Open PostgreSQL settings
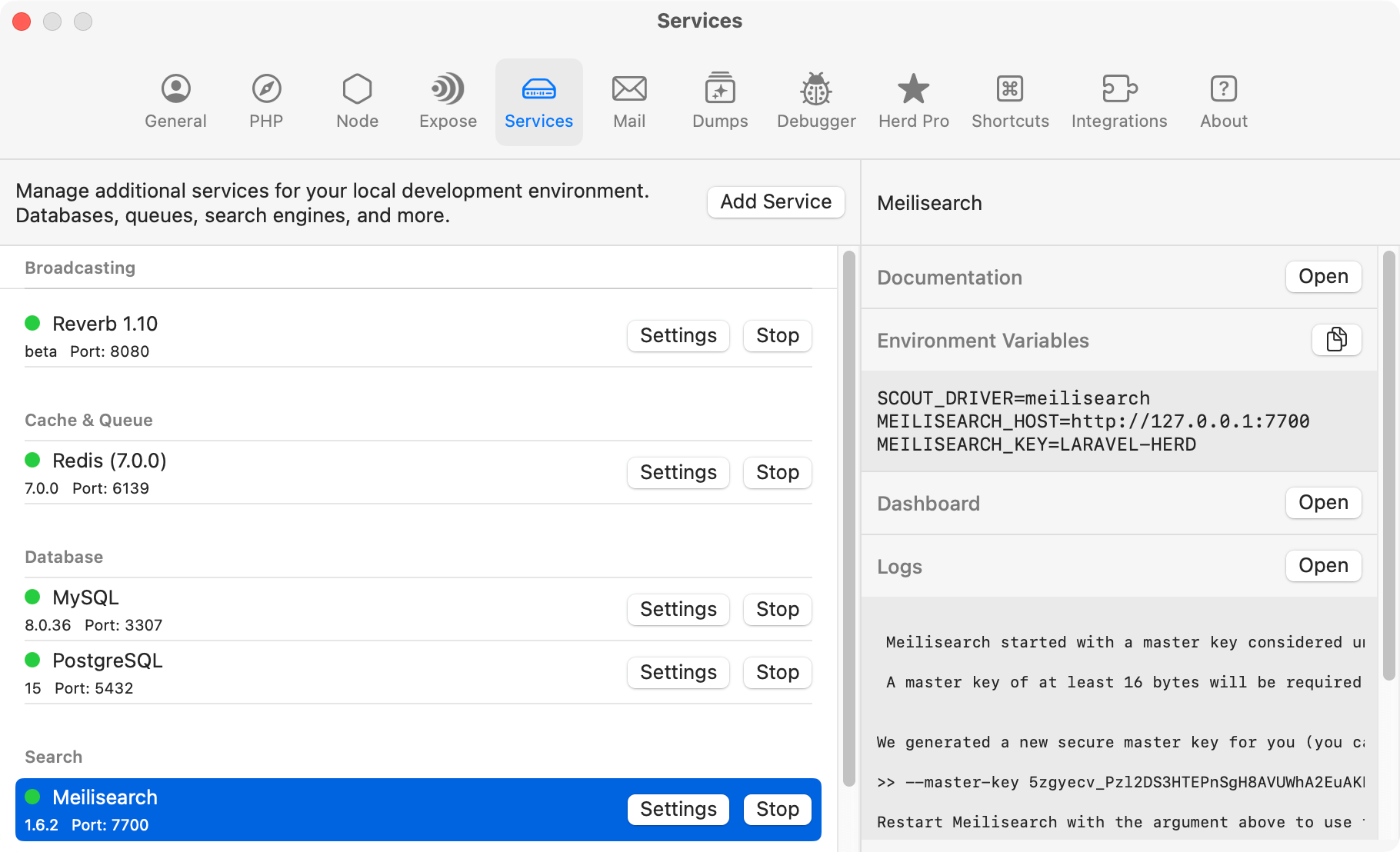Viewport: 1400px width, 852px height. (678, 672)
